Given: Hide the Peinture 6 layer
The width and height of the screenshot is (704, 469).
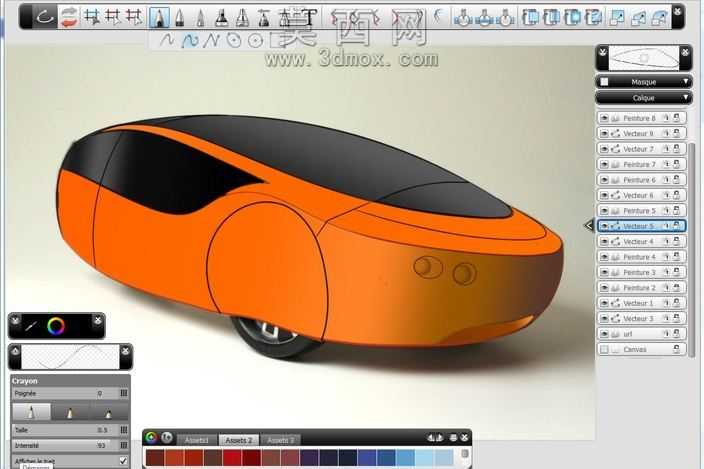Looking at the screenshot, I should pyautogui.click(x=604, y=180).
